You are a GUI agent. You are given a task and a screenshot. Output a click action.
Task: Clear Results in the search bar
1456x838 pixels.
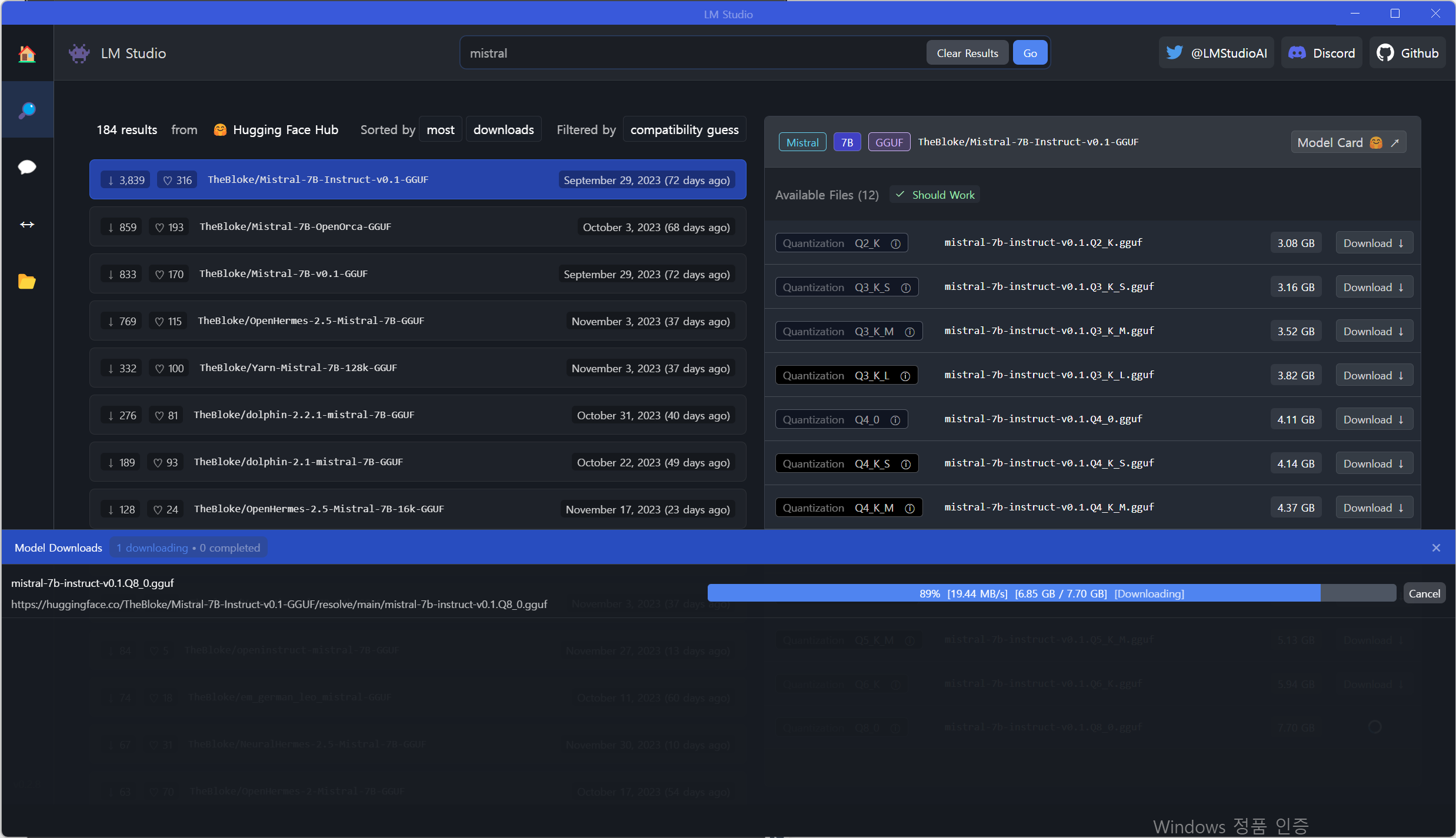[967, 53]
